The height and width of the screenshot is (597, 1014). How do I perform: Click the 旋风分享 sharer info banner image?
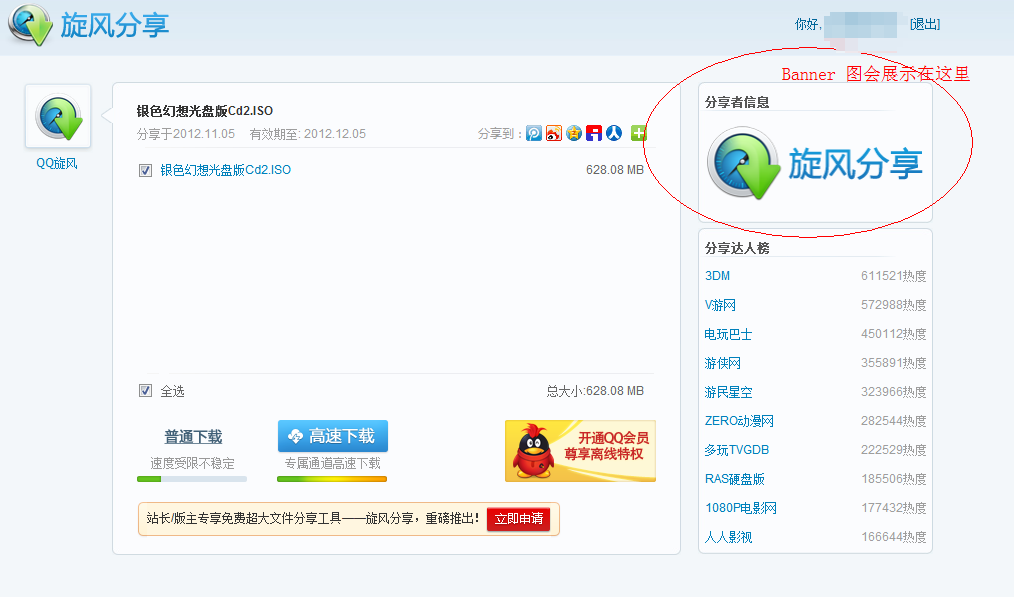(814, 163)
